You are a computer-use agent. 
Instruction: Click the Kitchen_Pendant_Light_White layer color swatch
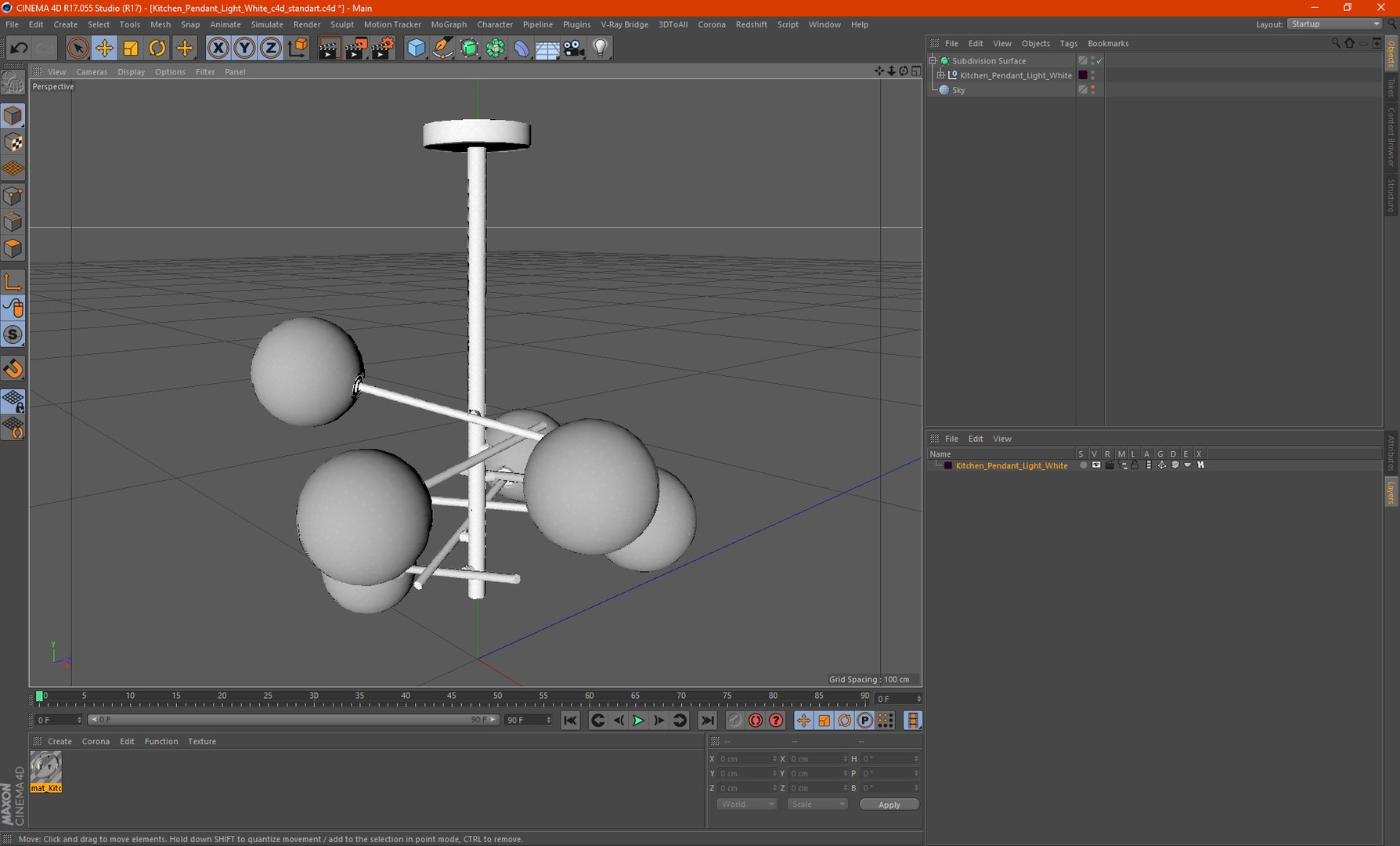point(948,465)
